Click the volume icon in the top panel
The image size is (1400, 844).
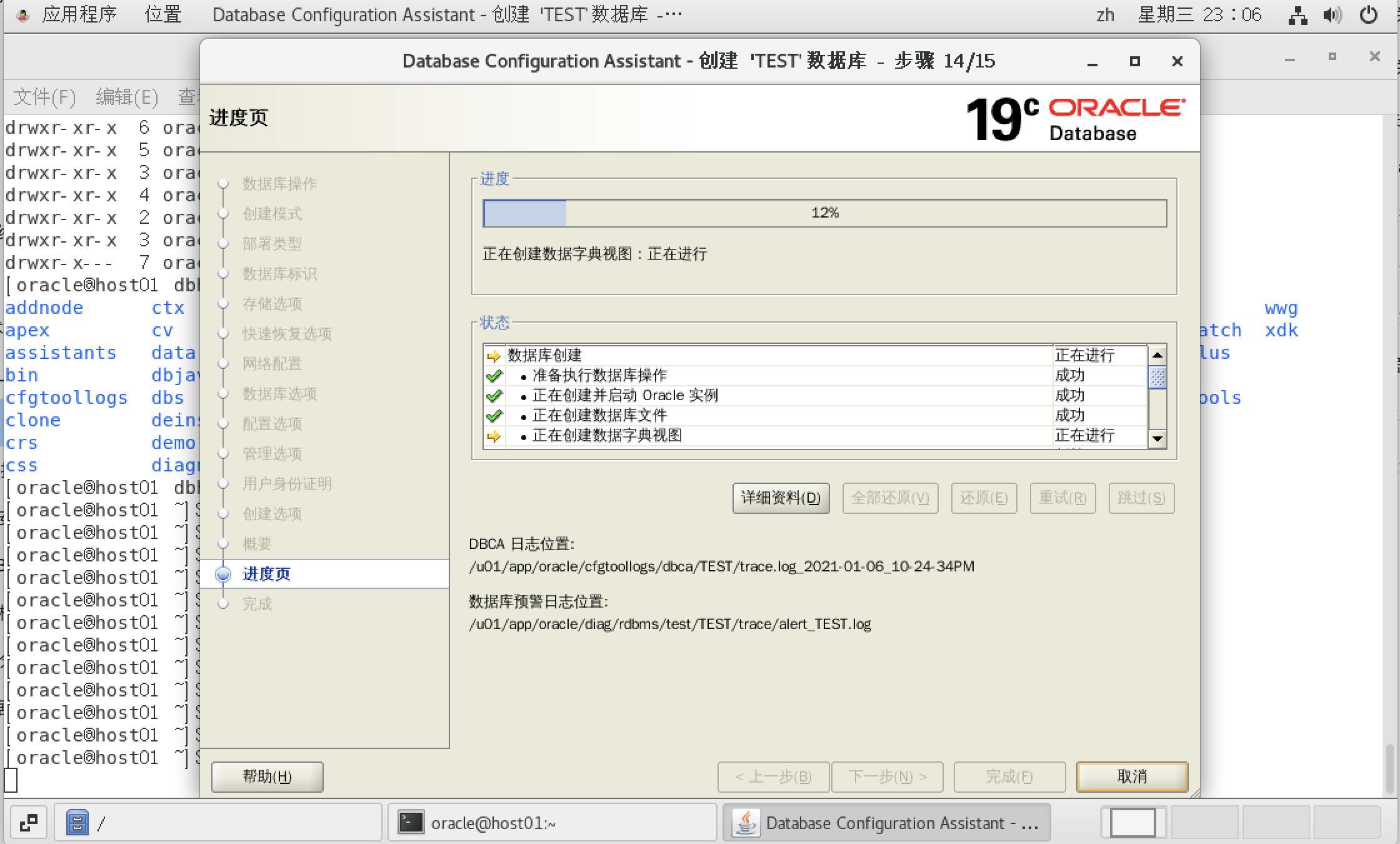1332,14
